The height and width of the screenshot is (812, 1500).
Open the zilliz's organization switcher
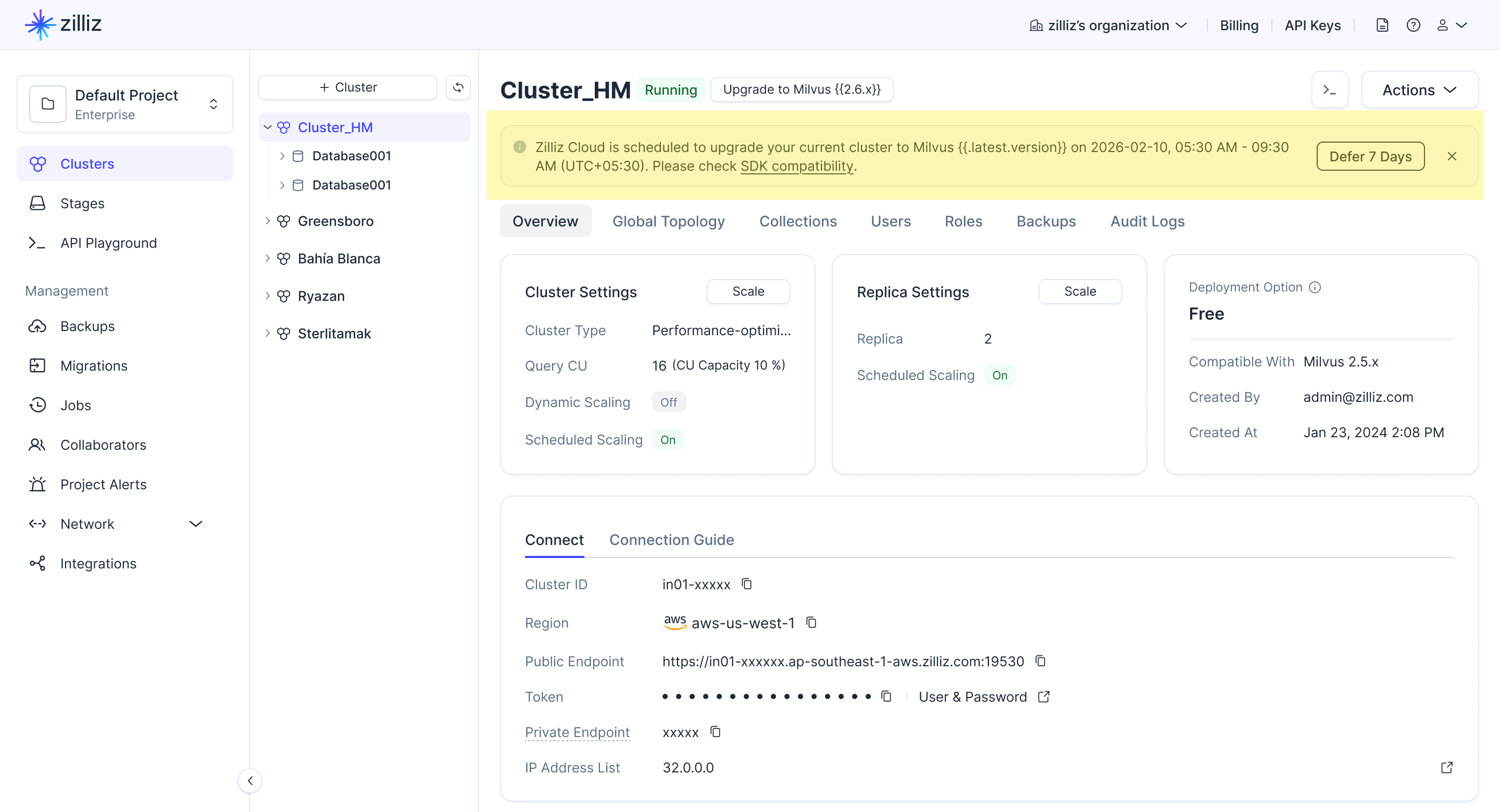1108,25
